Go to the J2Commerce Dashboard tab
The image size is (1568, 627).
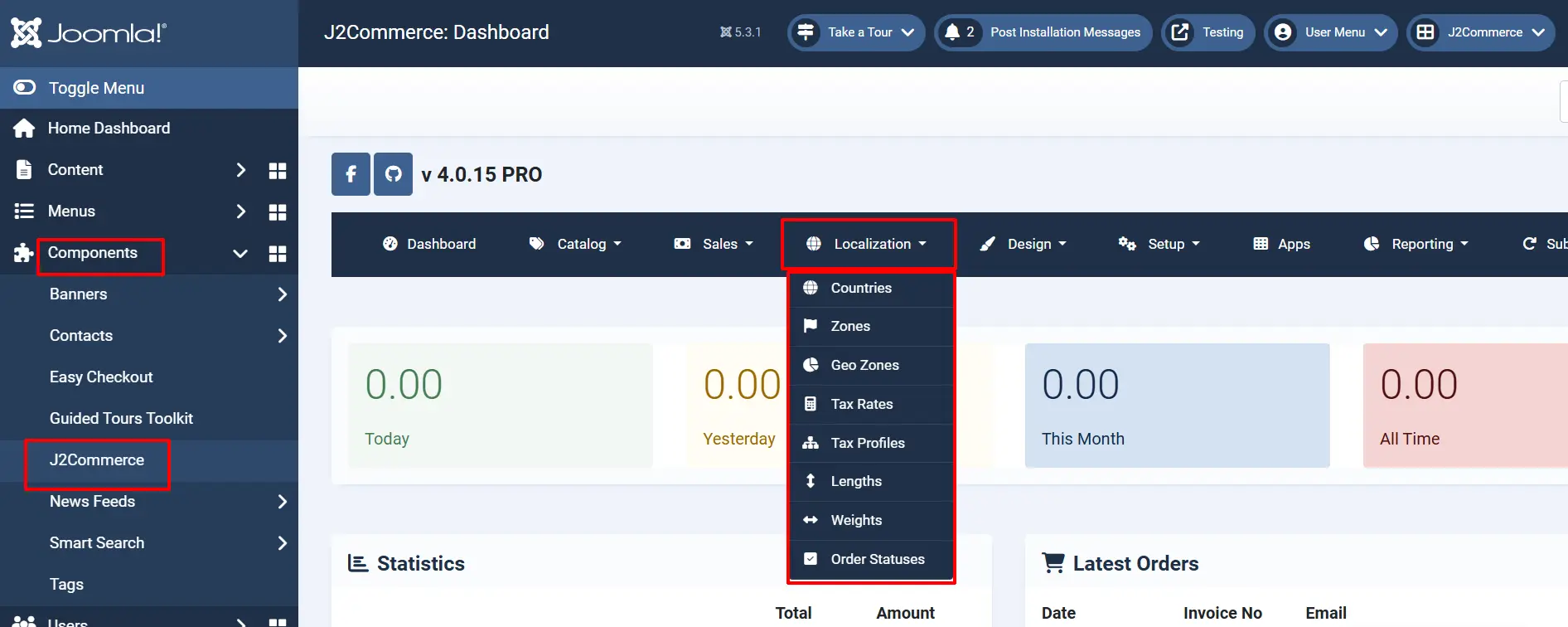[429, 244]
